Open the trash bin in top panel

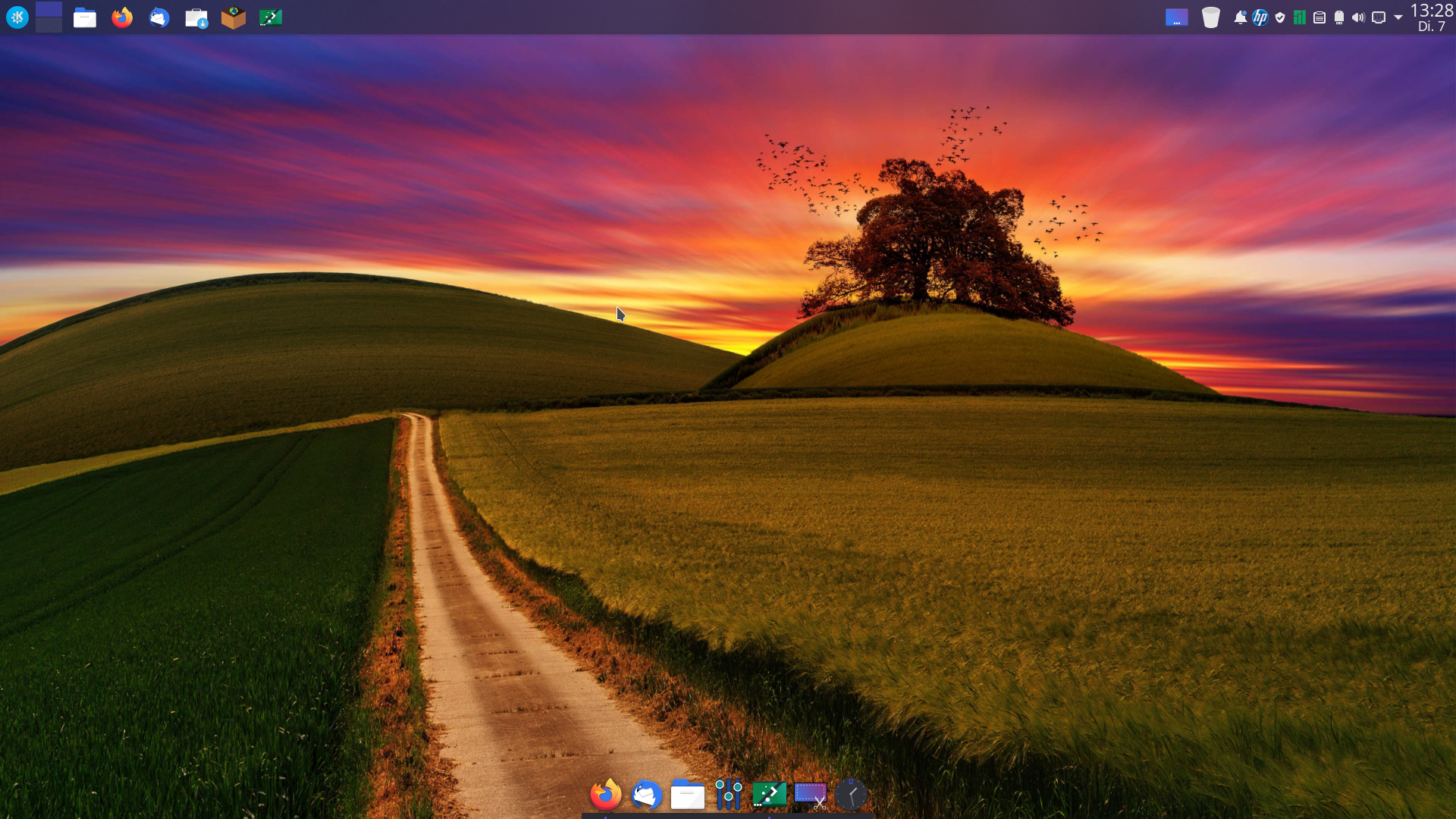coord(1211,17)
